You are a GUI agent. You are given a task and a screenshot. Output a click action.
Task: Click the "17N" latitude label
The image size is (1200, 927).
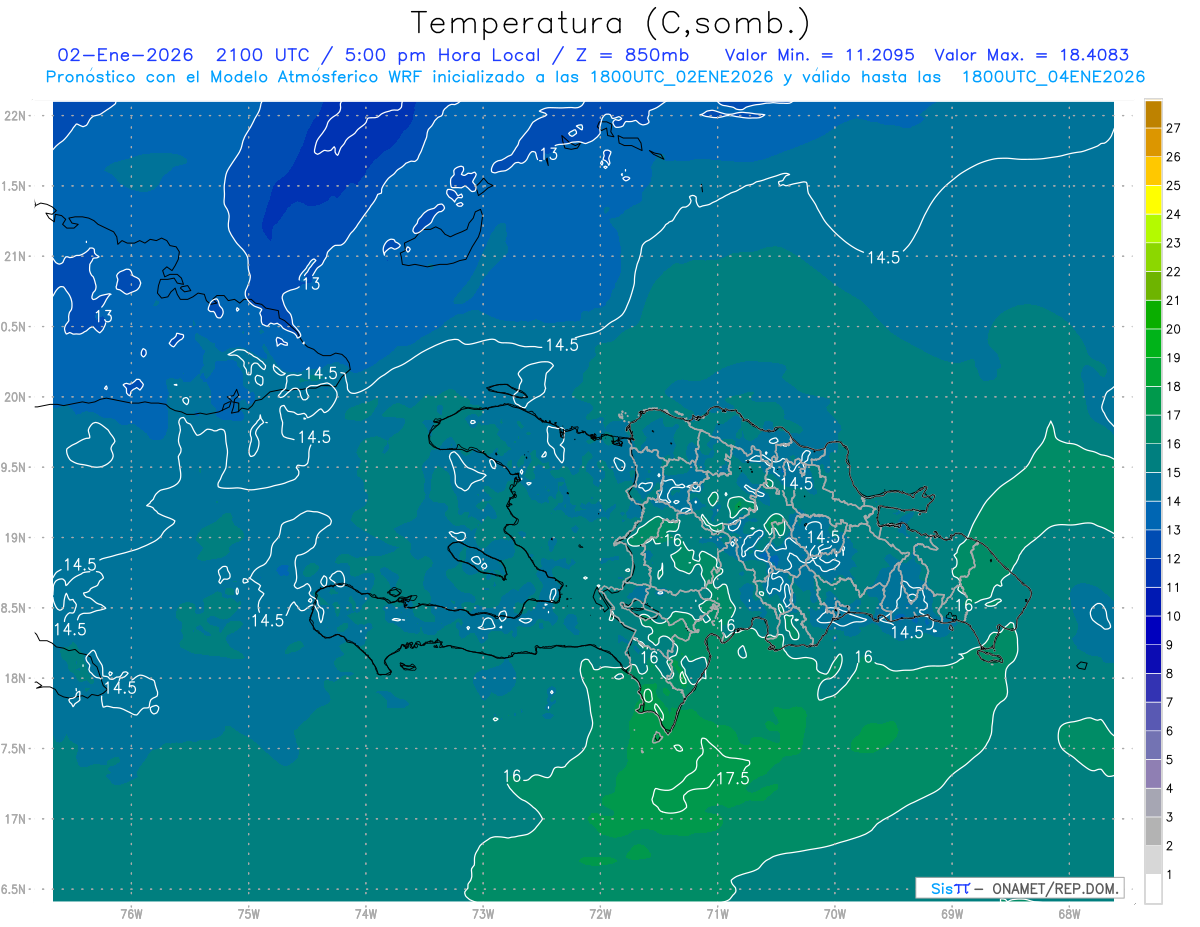(16, 819)
